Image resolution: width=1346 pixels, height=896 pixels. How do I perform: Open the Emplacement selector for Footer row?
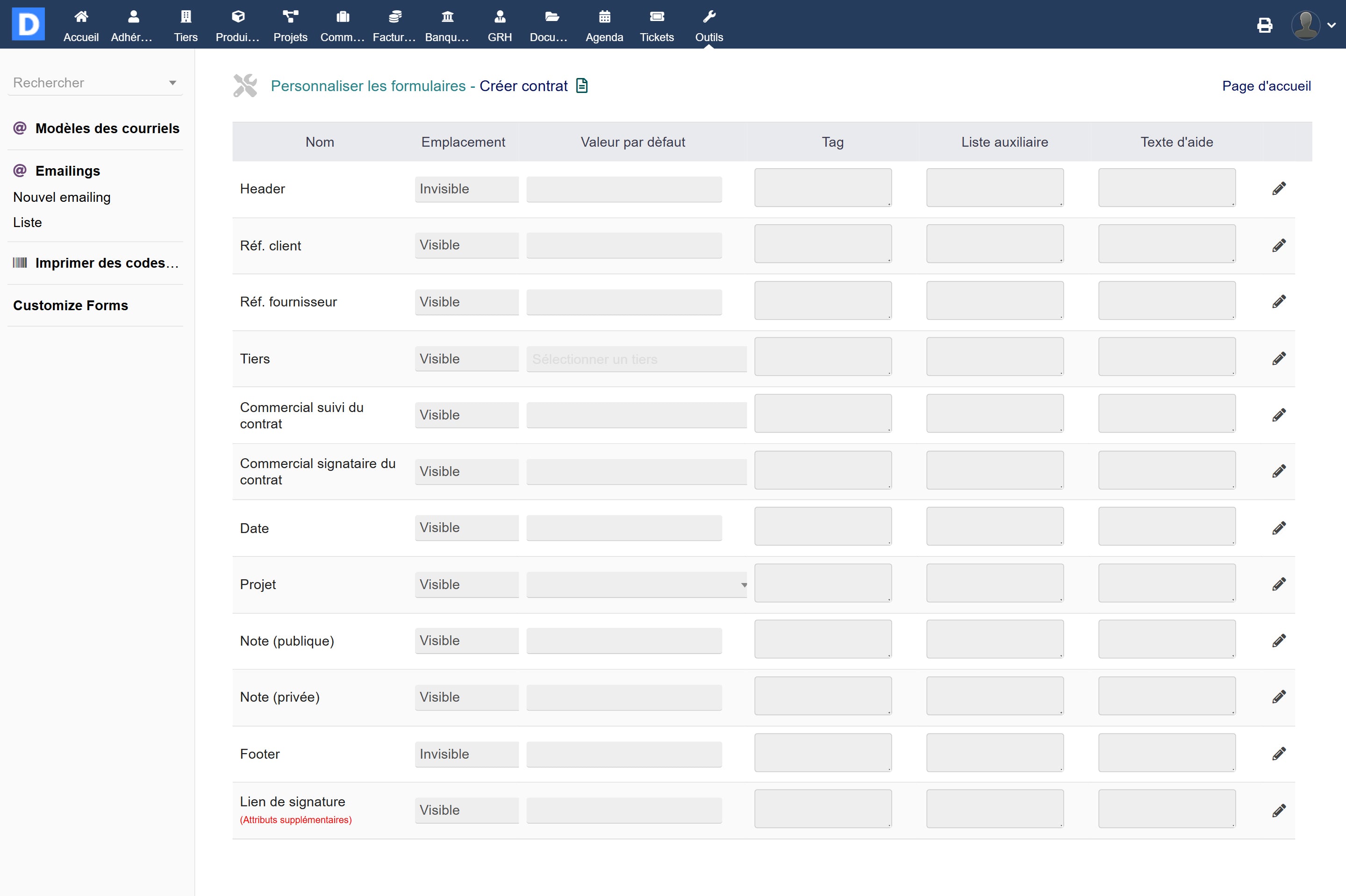466,754
